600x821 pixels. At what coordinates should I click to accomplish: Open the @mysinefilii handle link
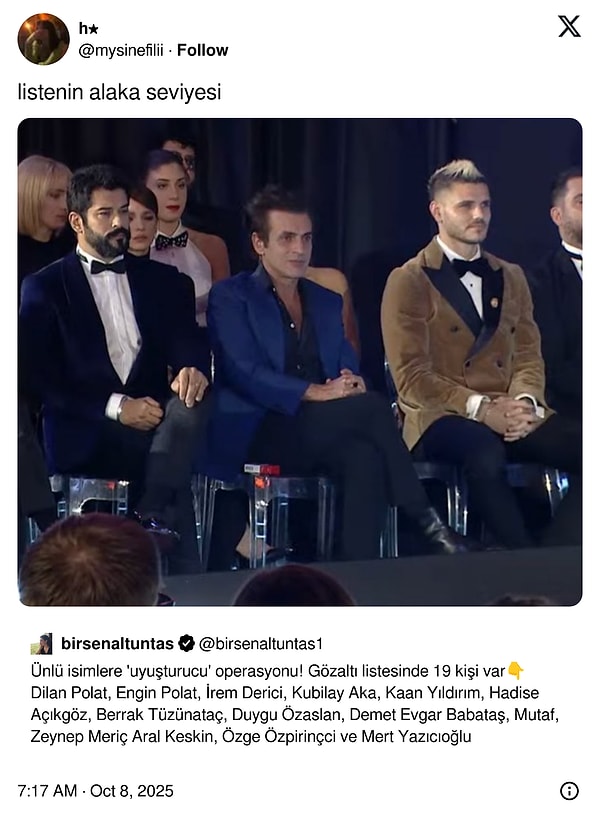(120, 50)
